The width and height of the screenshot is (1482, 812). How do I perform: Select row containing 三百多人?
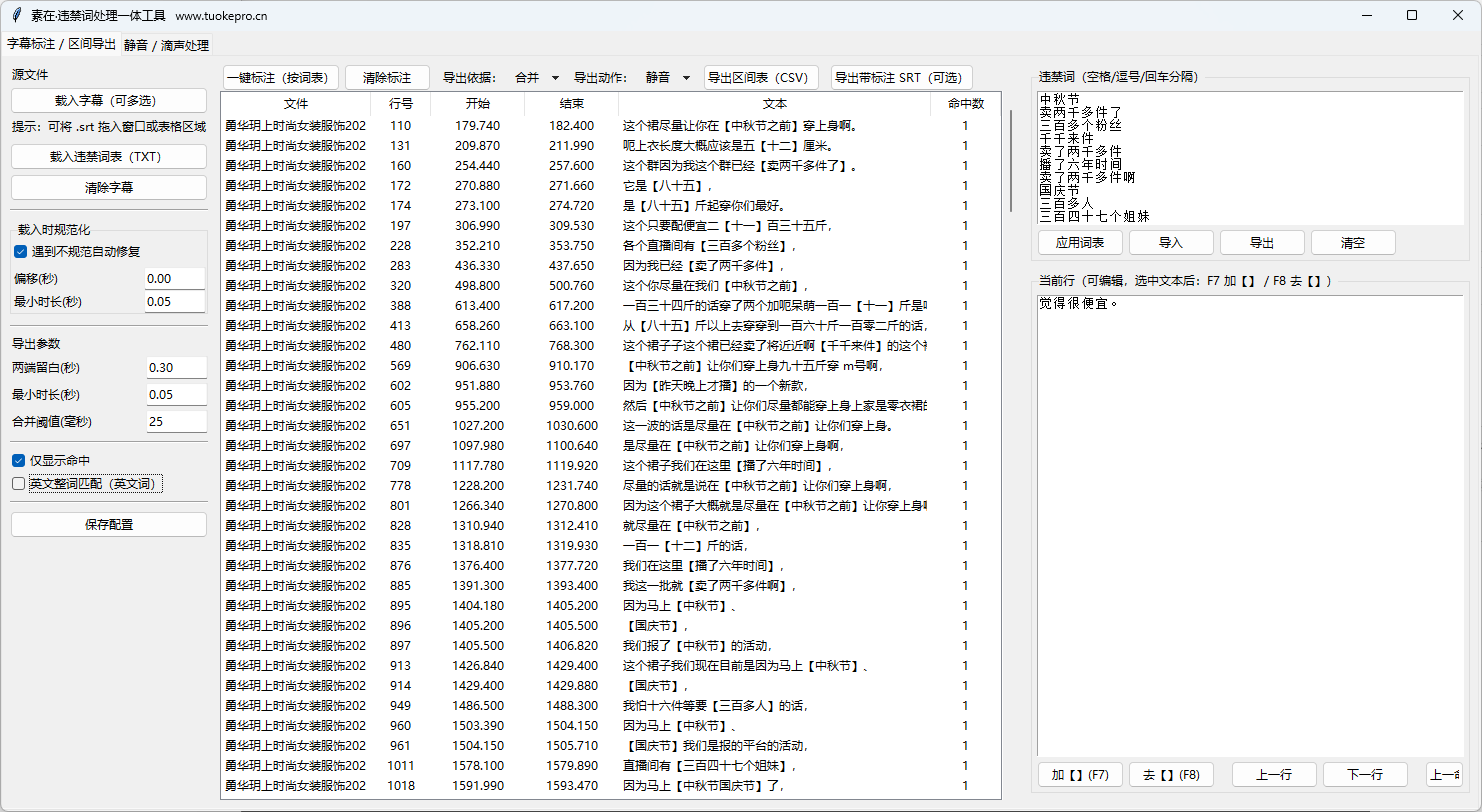[x=611, y=706]
